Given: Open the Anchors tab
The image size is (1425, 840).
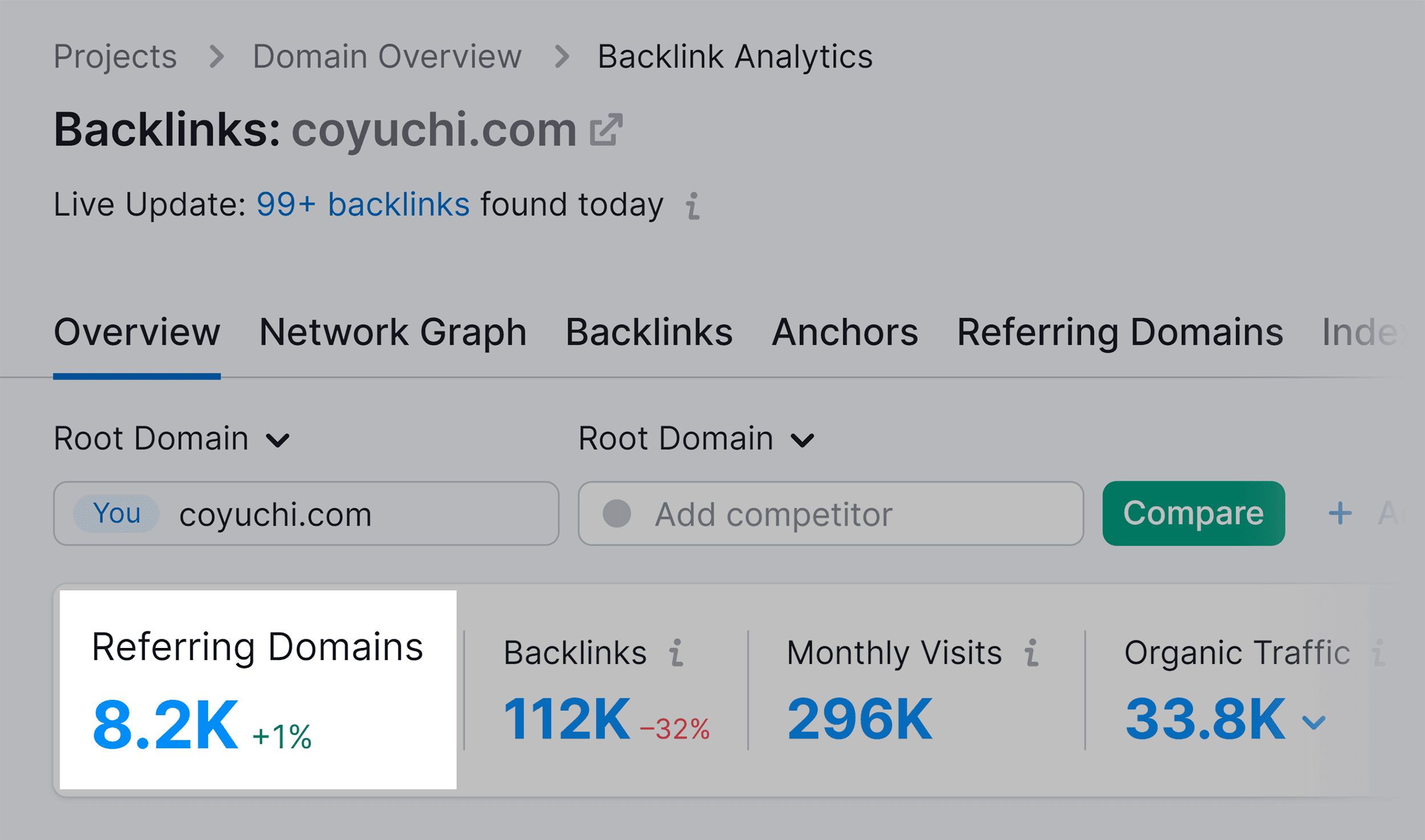Looking at the screenshot, I should tap(845, 332).
